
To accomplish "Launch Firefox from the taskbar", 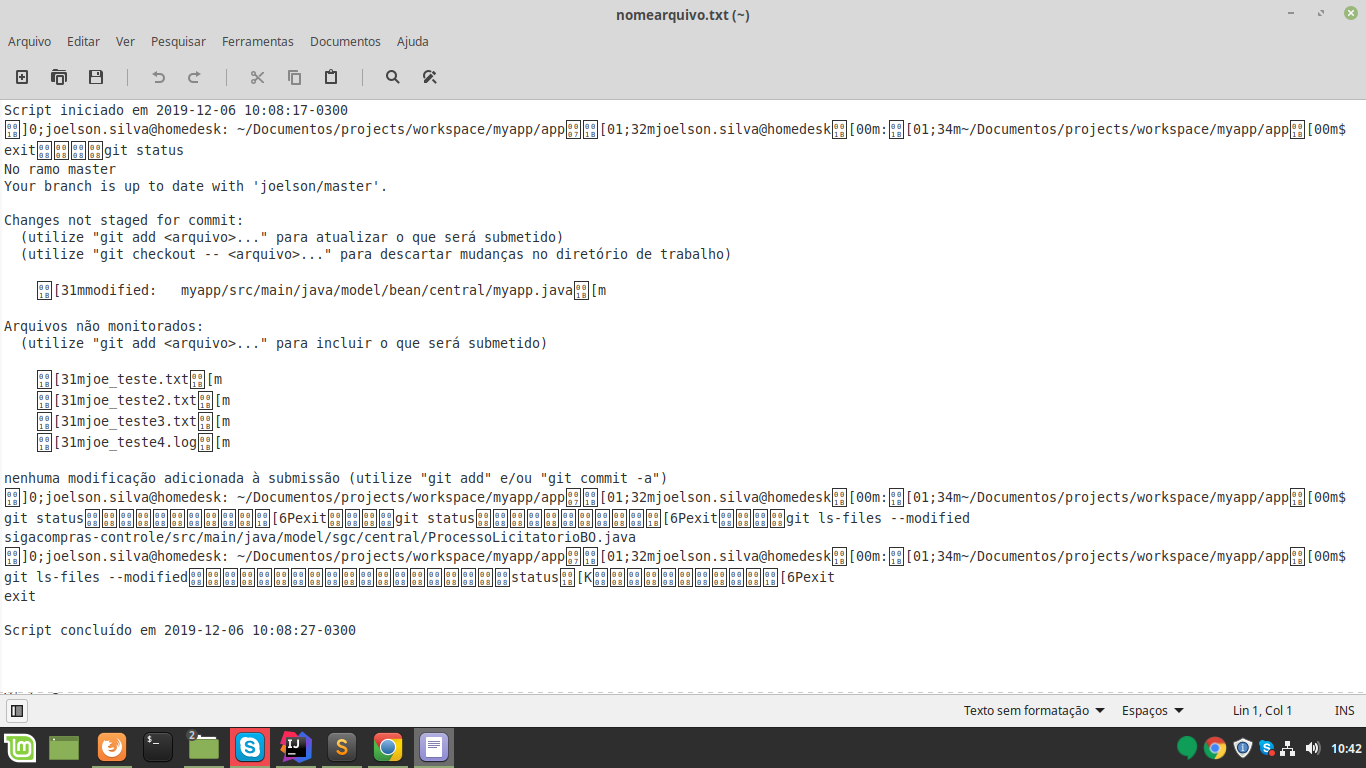I will (x=111, y=747).
